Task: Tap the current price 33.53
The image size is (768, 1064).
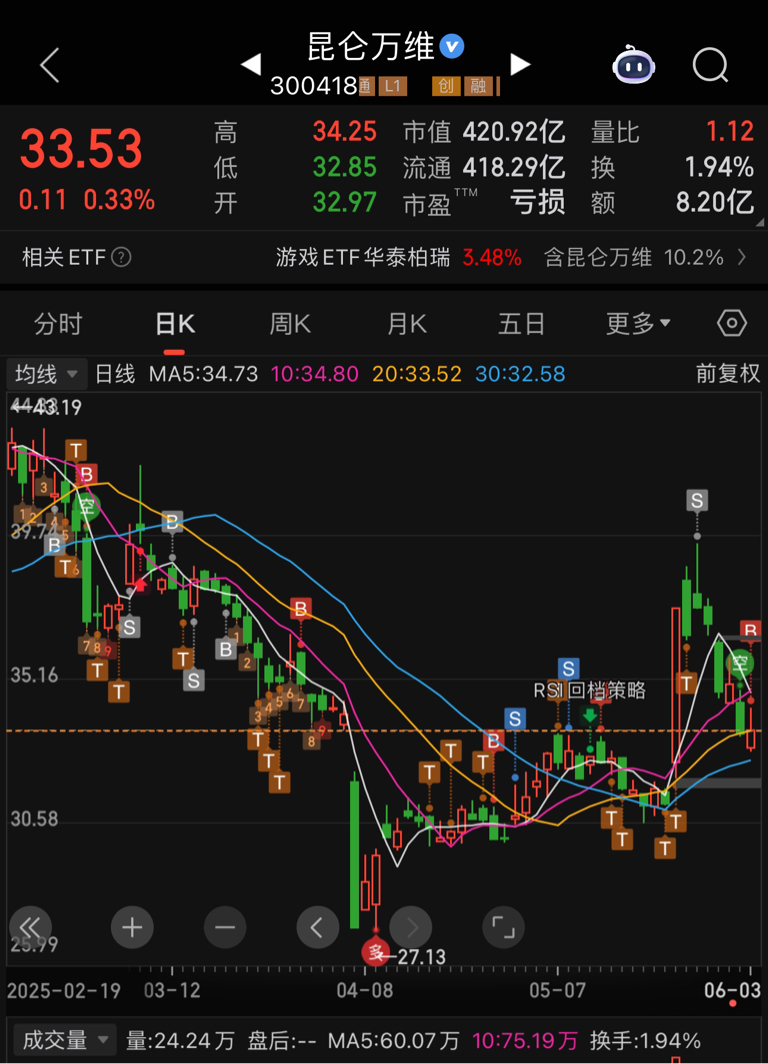Action: 81,149
